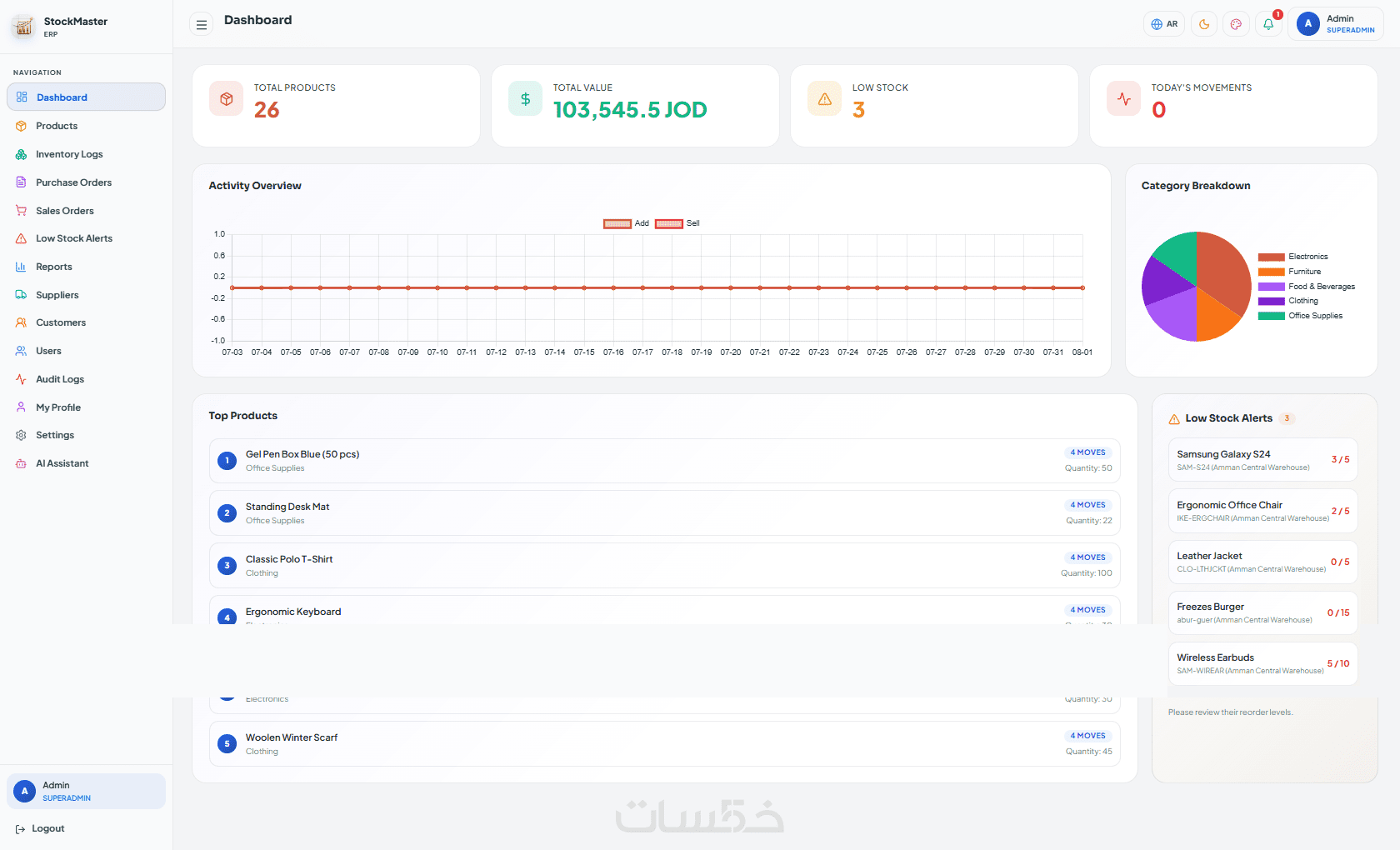This screenshot has width=1400, height=850.
Task: Click the Inventory Logs icon
Action: pos(21,154)
